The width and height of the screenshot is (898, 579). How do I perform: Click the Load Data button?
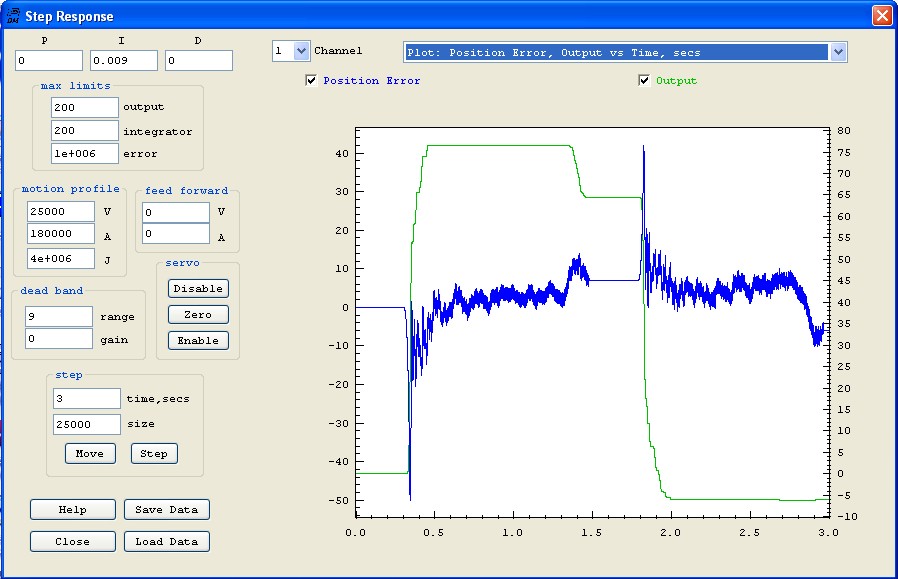[x=166, y=542]
